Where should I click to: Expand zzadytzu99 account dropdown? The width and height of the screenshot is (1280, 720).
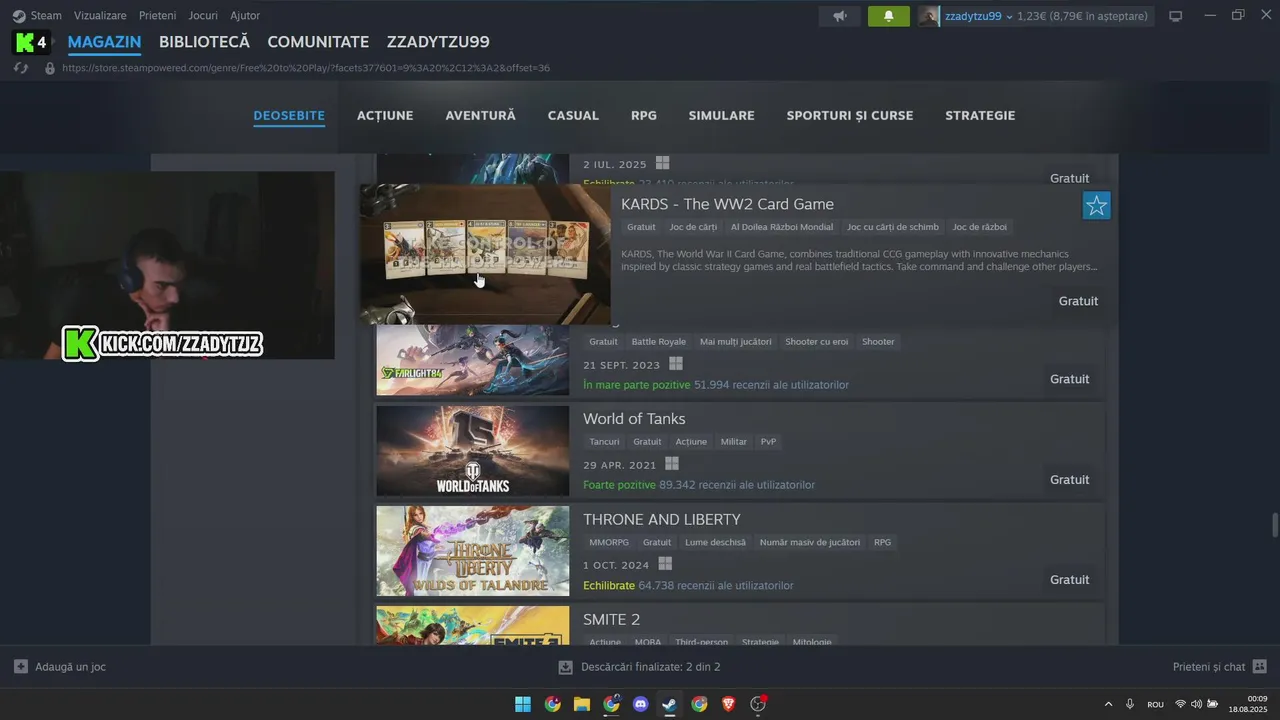(1009, 17)
